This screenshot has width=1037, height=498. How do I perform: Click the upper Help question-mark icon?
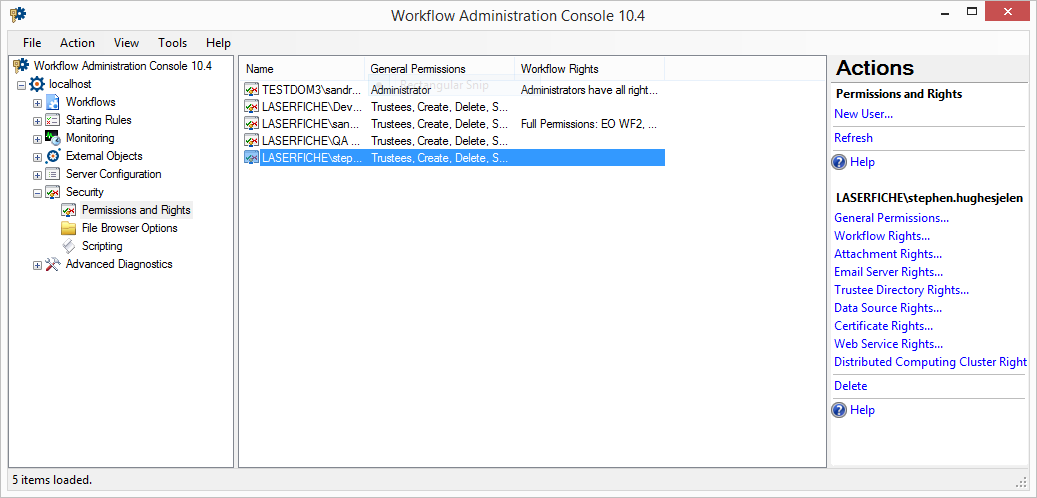[839, 162]
